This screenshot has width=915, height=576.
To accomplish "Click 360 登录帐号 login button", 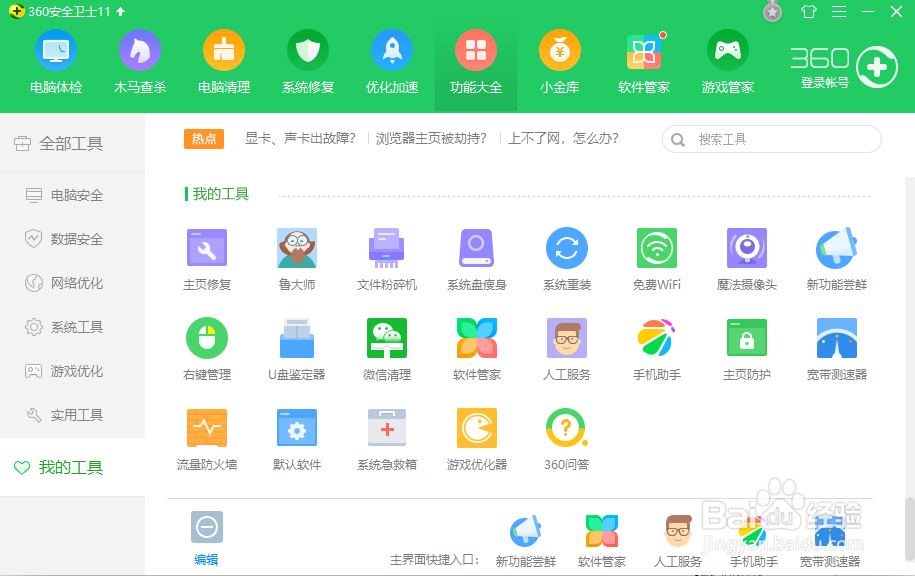I will (843, 67).
